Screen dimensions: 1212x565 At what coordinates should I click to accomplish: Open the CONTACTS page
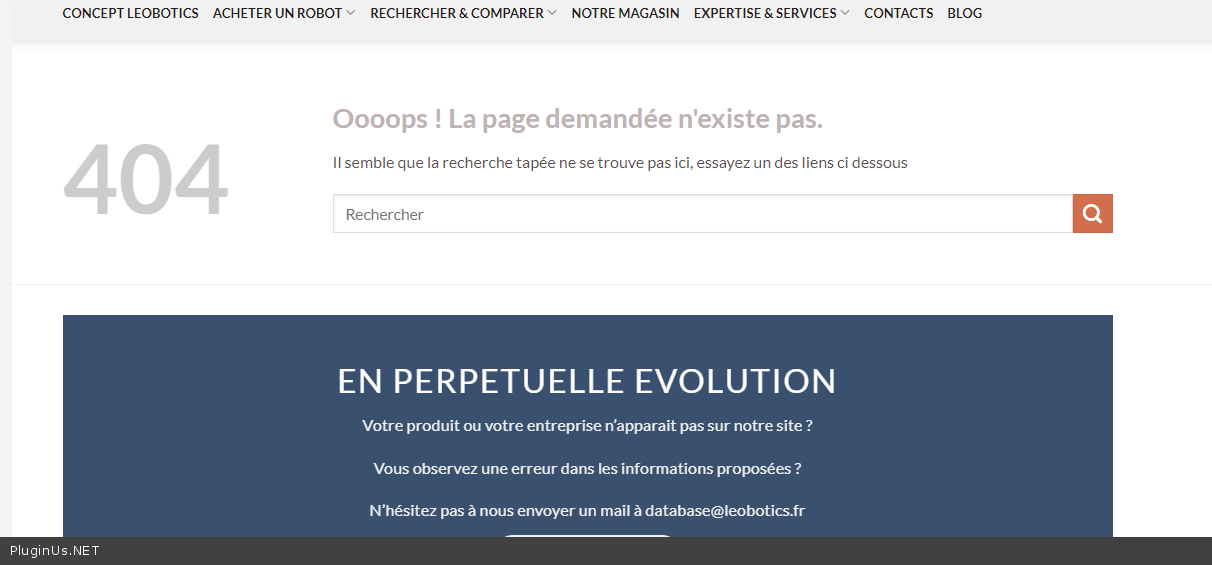click(x=898, y=13)
